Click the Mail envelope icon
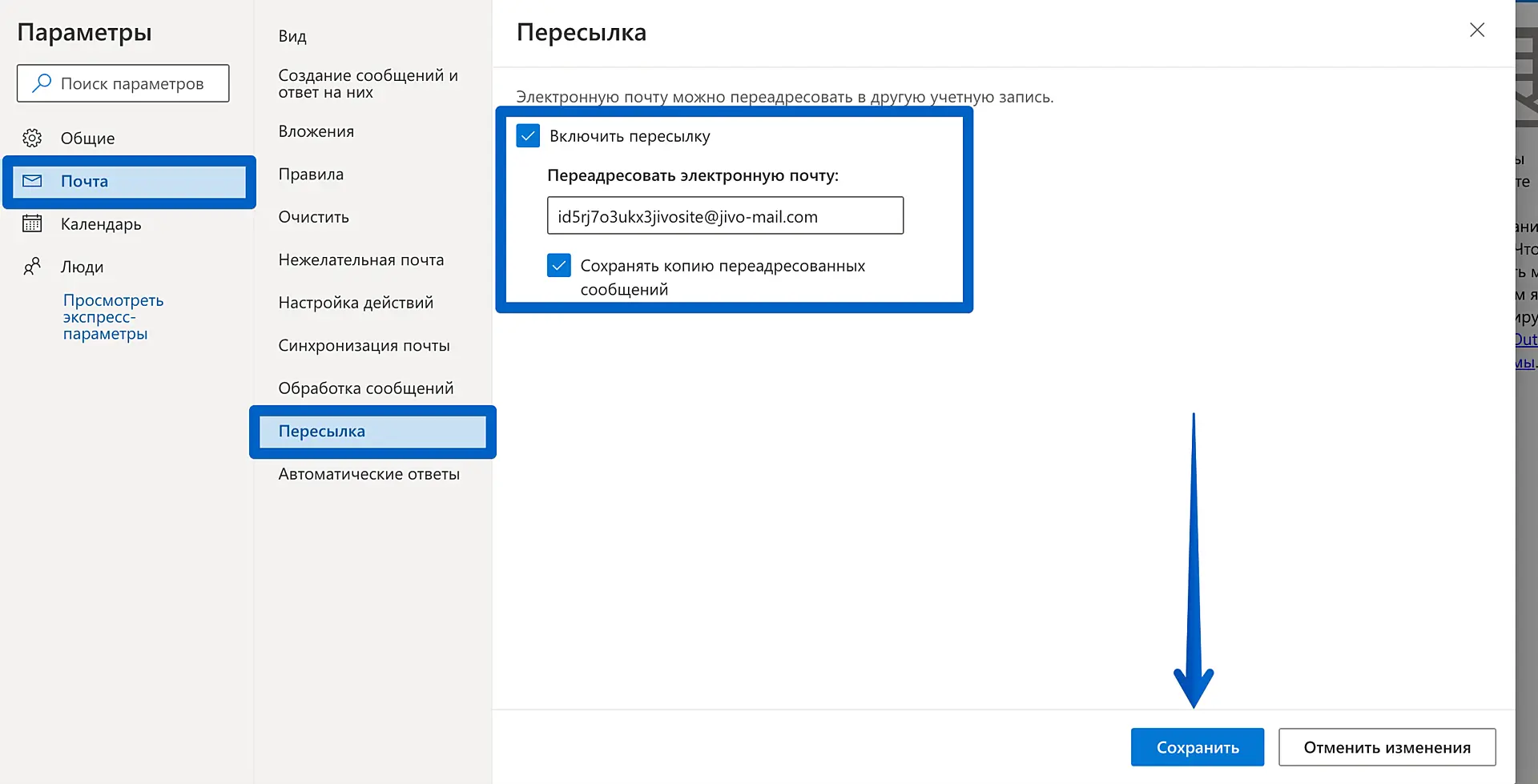 click(x=32, y=181)
